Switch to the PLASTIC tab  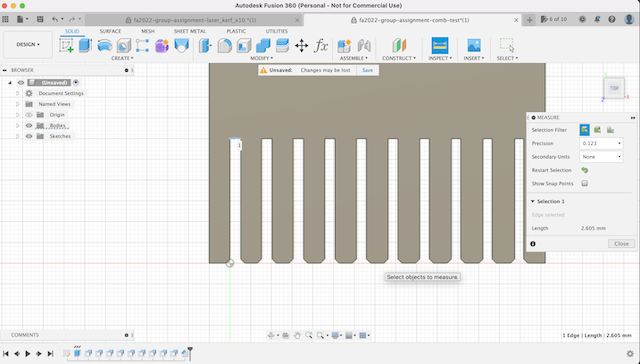point(236,31)
